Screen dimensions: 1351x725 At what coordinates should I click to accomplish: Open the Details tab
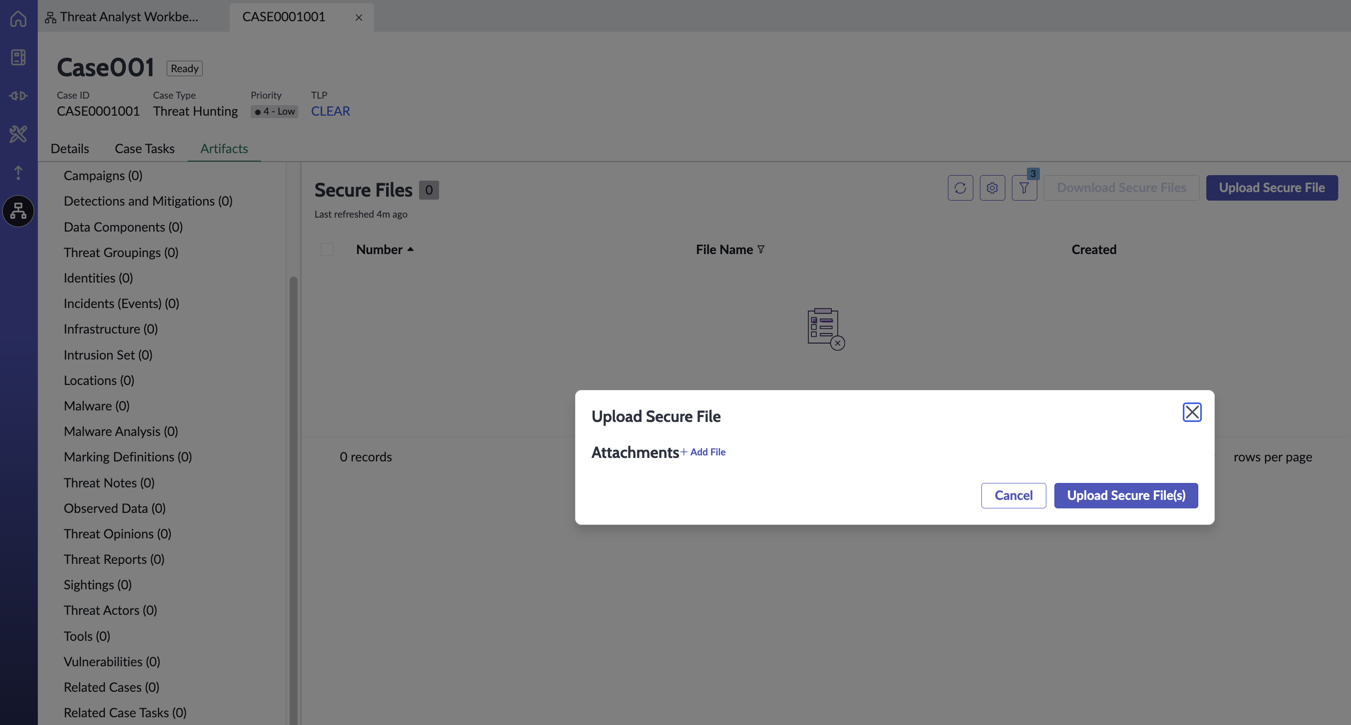(x=70, y=148)
